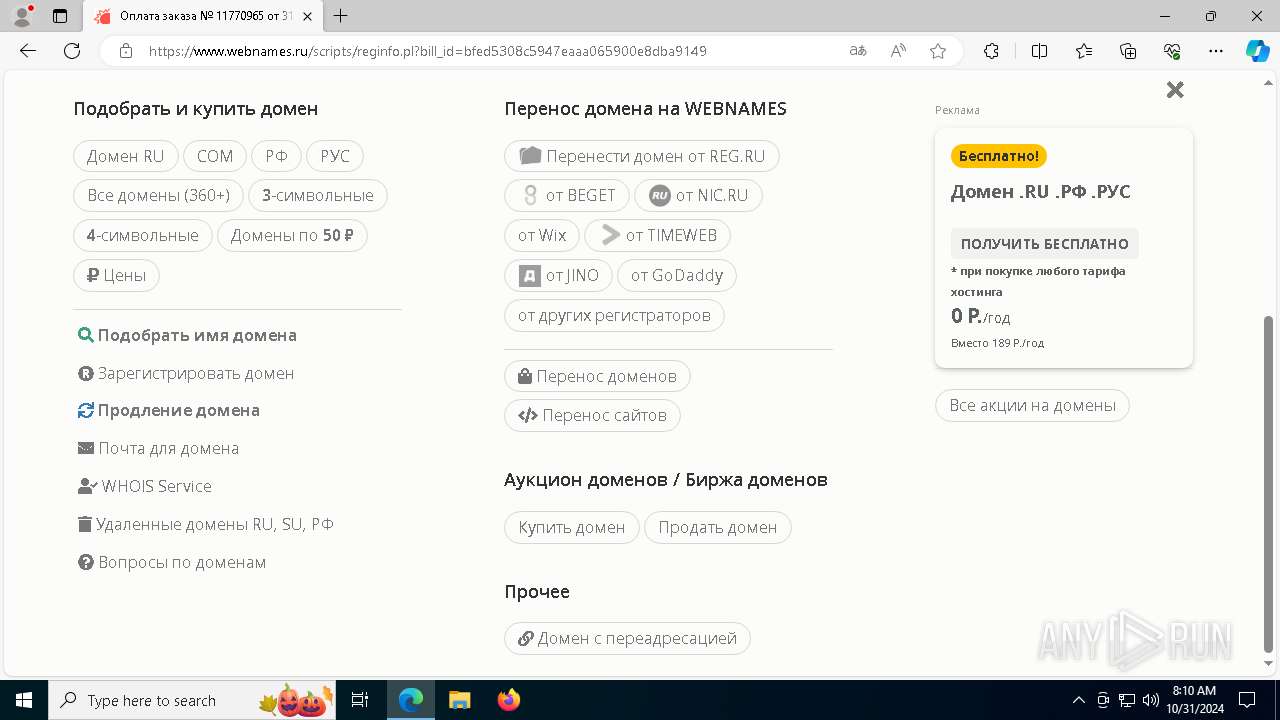Open Почта для домена

(x=158, y=448)
